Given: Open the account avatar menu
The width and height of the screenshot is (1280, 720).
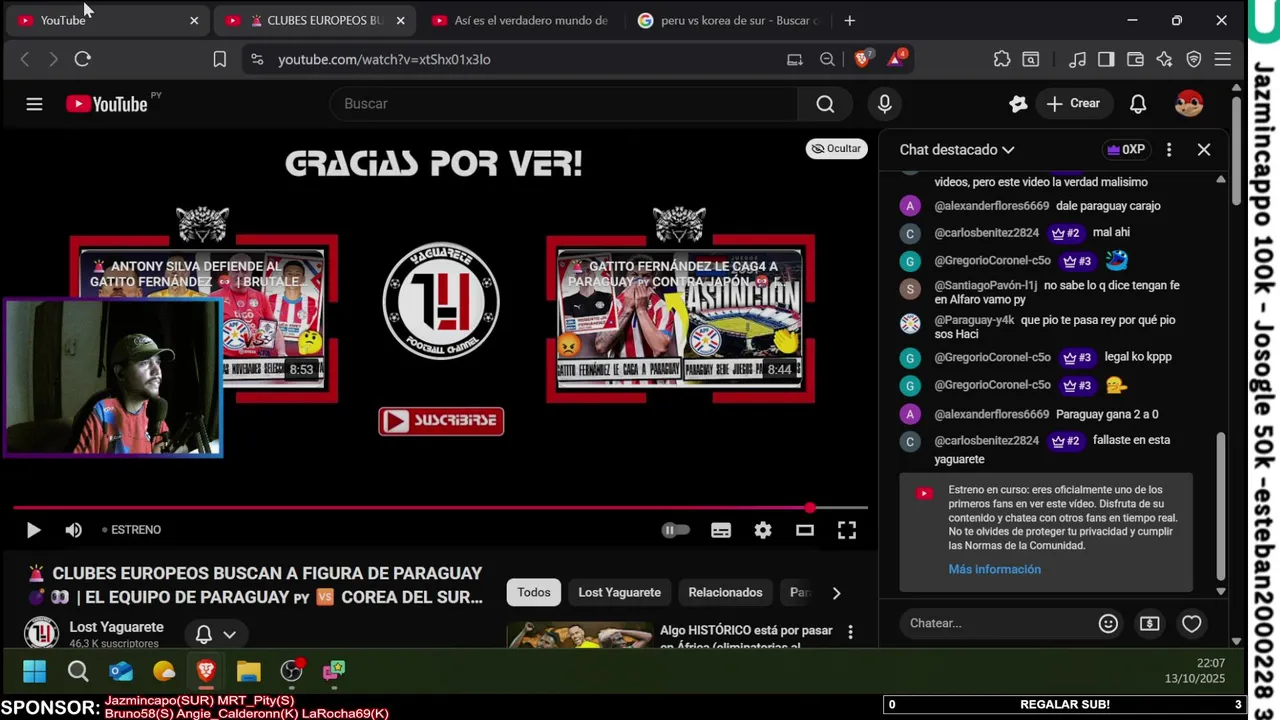Looking at the screenshot, I should point(1189,103).
